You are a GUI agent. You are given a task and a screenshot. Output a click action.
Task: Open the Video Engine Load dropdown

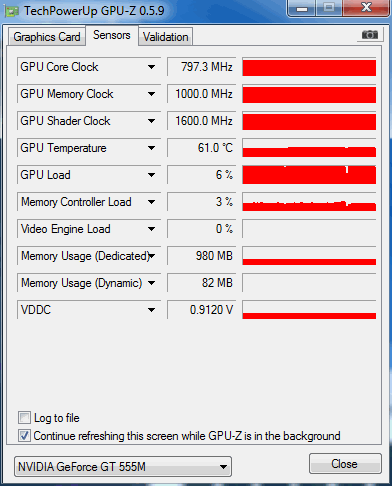click(x=151, y=229)
